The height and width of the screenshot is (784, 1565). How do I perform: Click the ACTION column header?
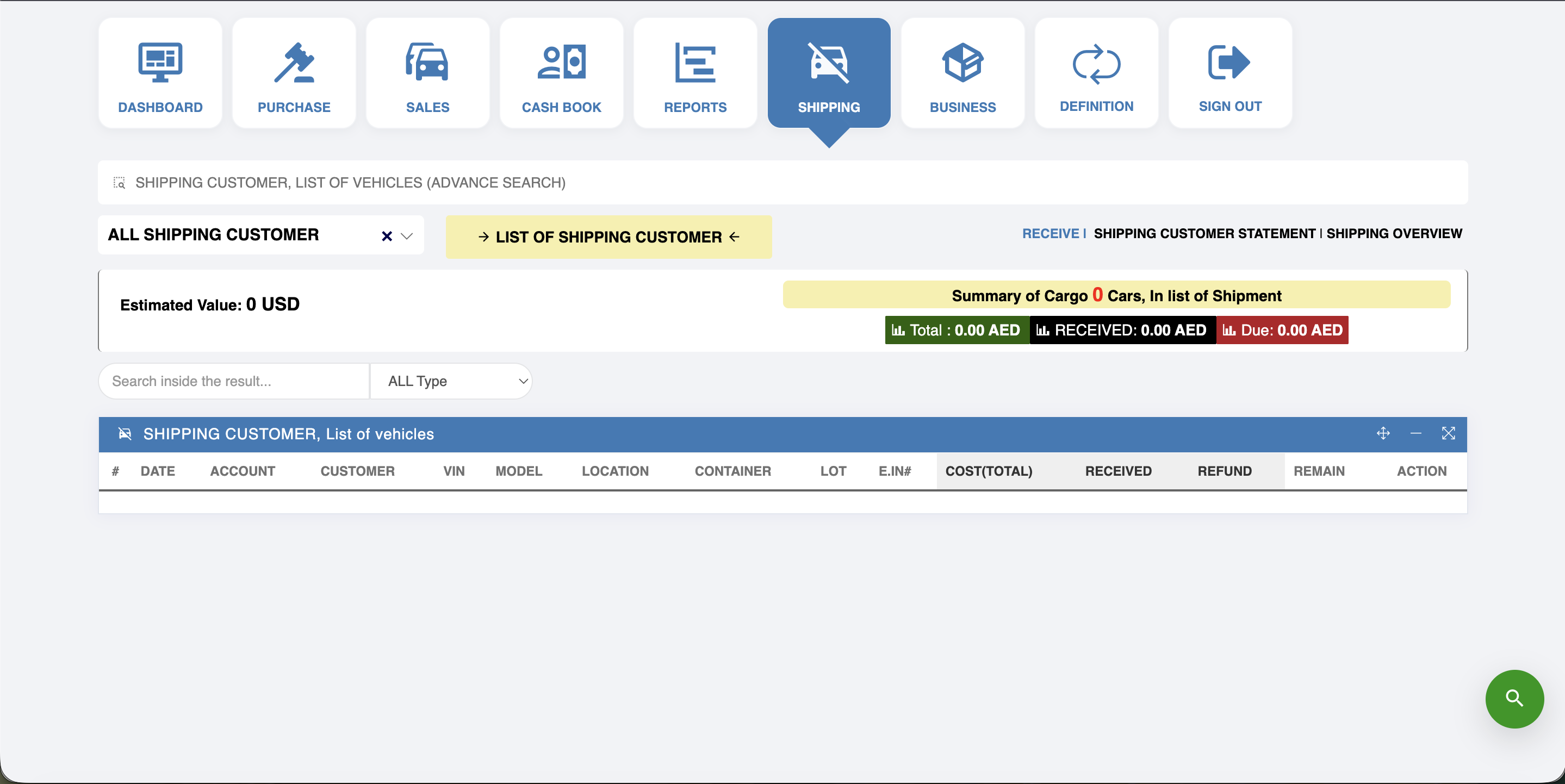coord(1421,471)
